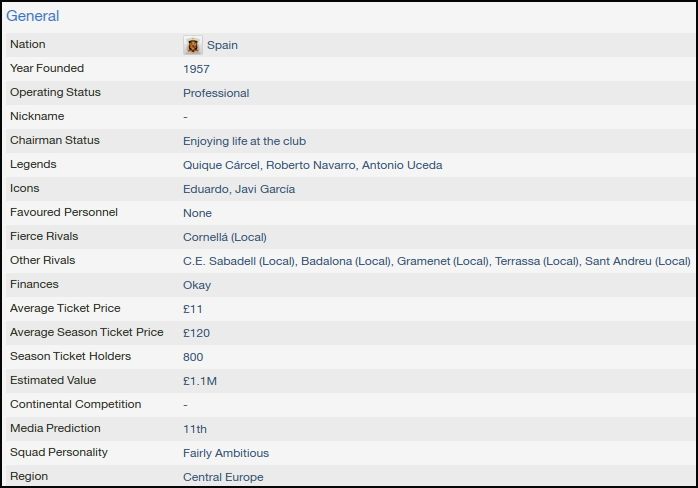The image size is (698, 488).
Task: Open the General section heading
Action: [x=32, y=16]
